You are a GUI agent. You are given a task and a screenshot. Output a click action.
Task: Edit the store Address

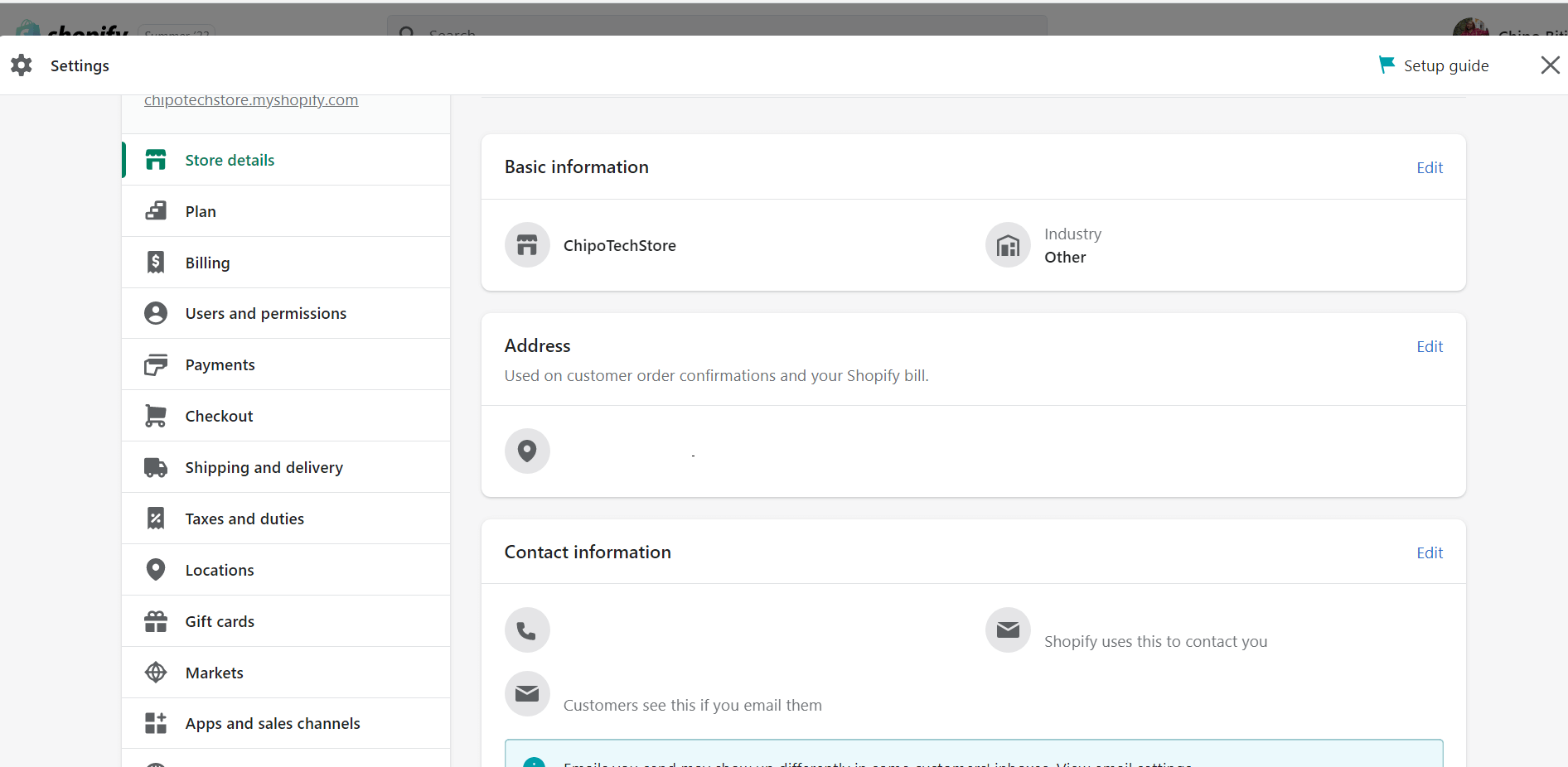[1430, 346]
